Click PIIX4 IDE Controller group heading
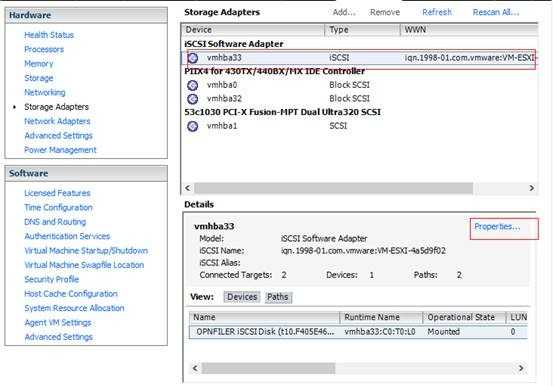The image size is (553, 386). pyautogui.click(x=275, y=71)
